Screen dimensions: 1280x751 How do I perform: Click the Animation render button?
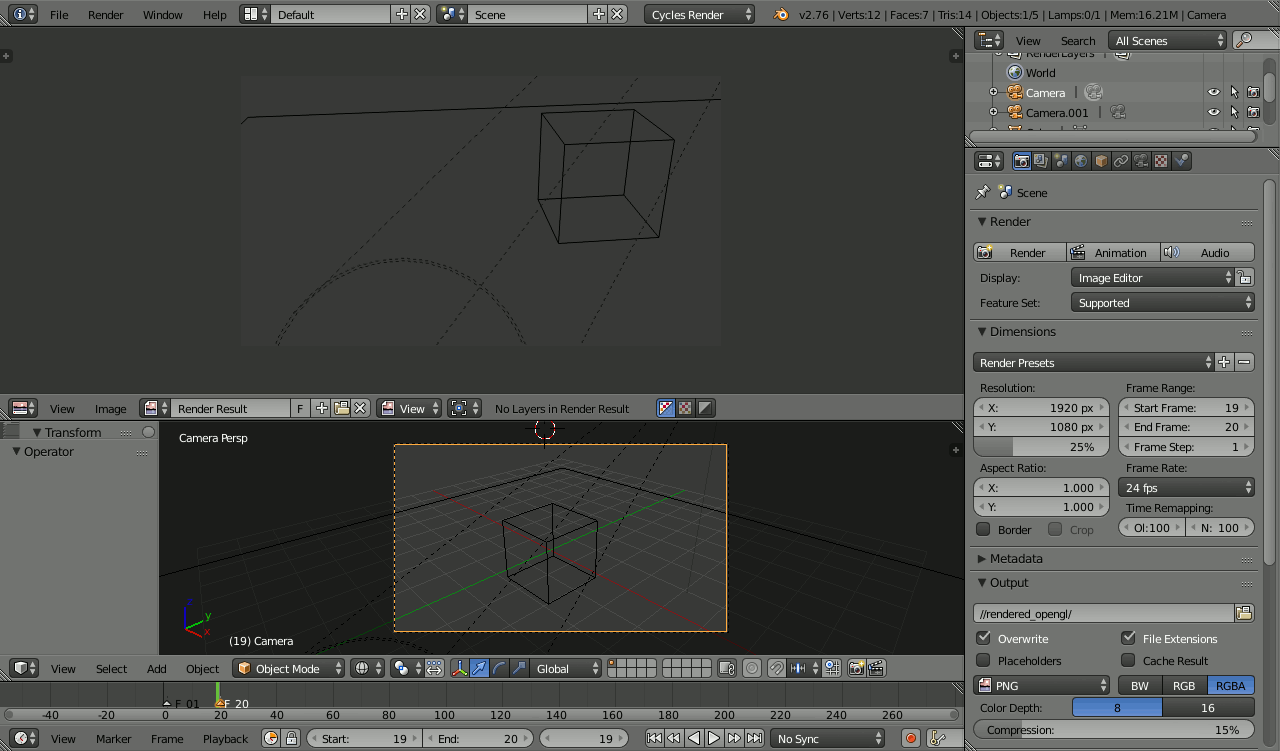click(x=1113, y=252)
